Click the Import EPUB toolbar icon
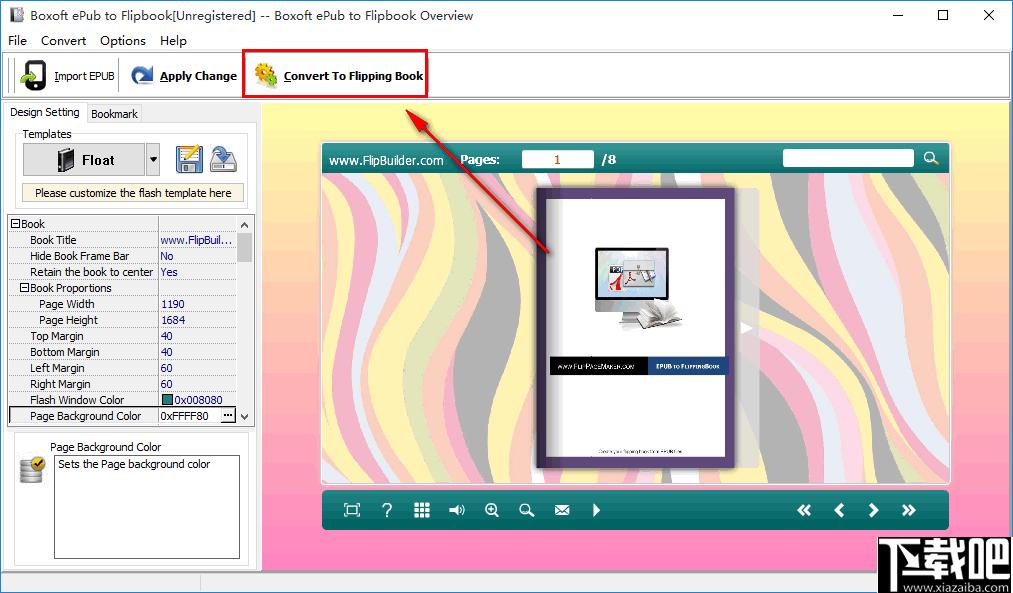1013x593 pixels. pos(33,75)
